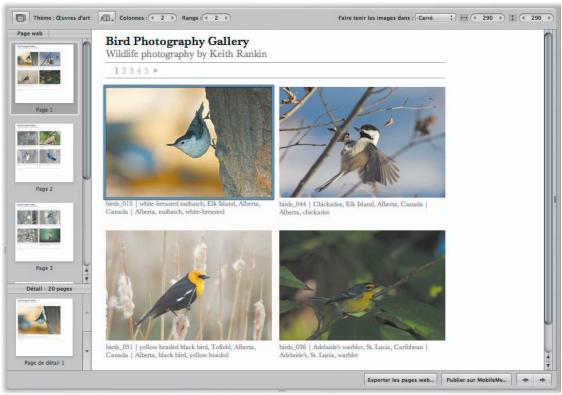Click the page list scrollbar thumb
Screen dimensions: 562x395
(86, 110)
